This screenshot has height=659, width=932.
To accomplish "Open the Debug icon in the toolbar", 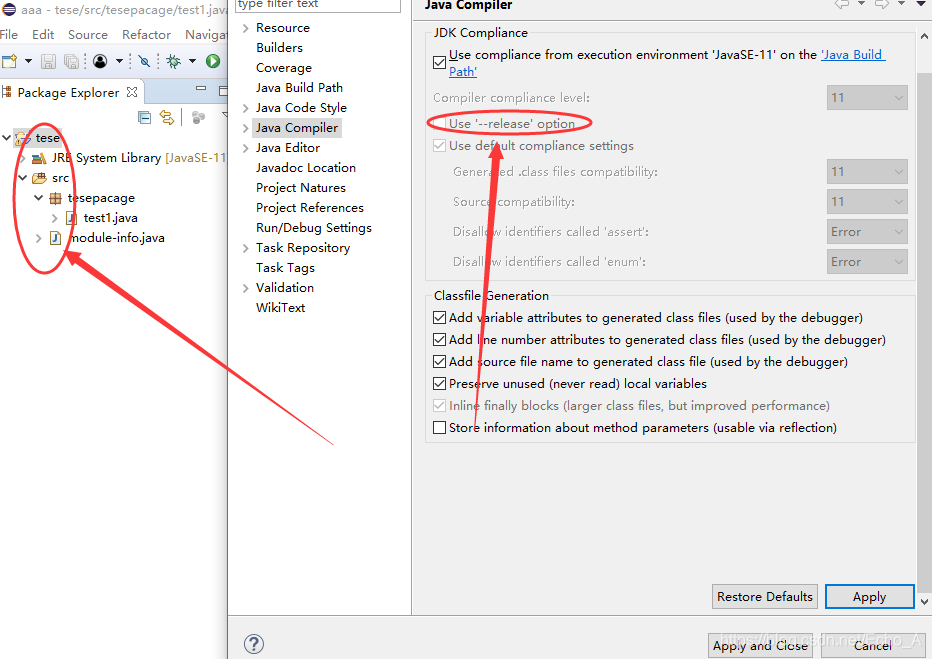I will 175,61.
